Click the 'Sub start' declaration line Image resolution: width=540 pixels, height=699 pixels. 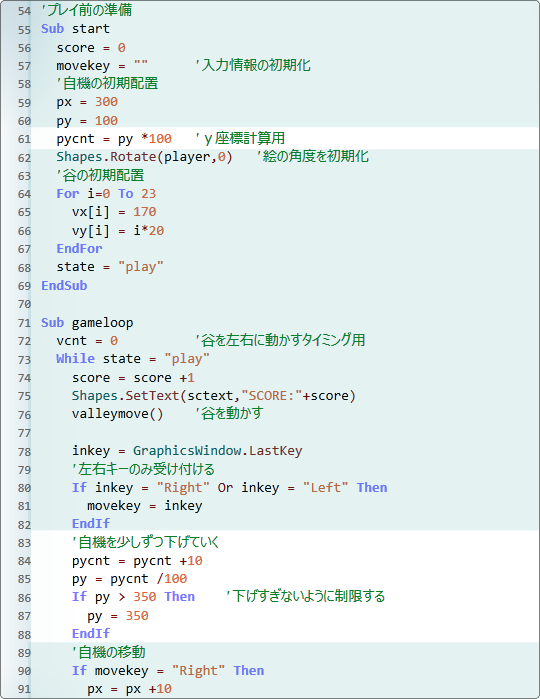[x=75, y=29]
